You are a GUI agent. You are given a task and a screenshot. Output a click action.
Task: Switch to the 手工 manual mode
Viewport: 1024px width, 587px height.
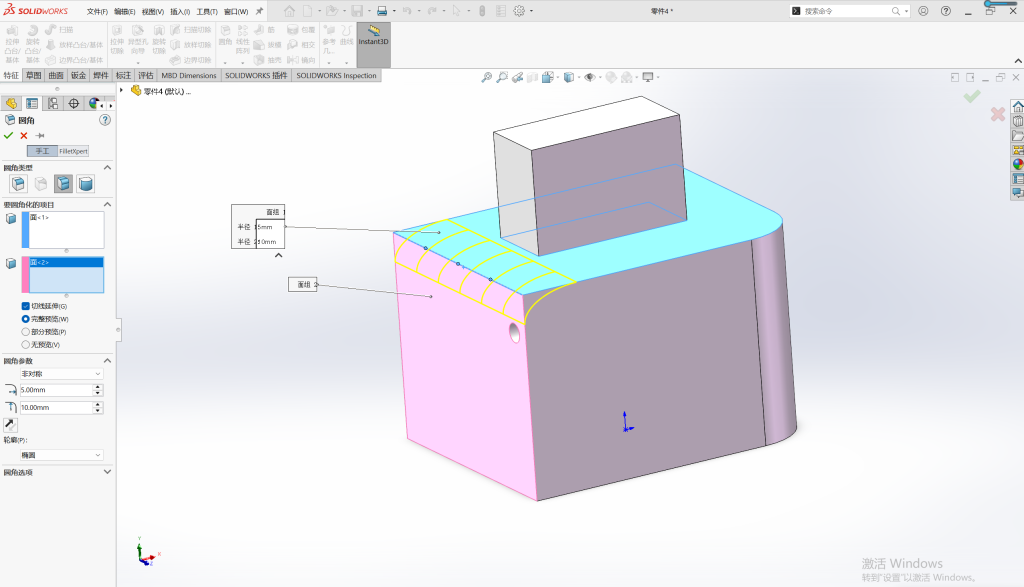coord(42,151)
